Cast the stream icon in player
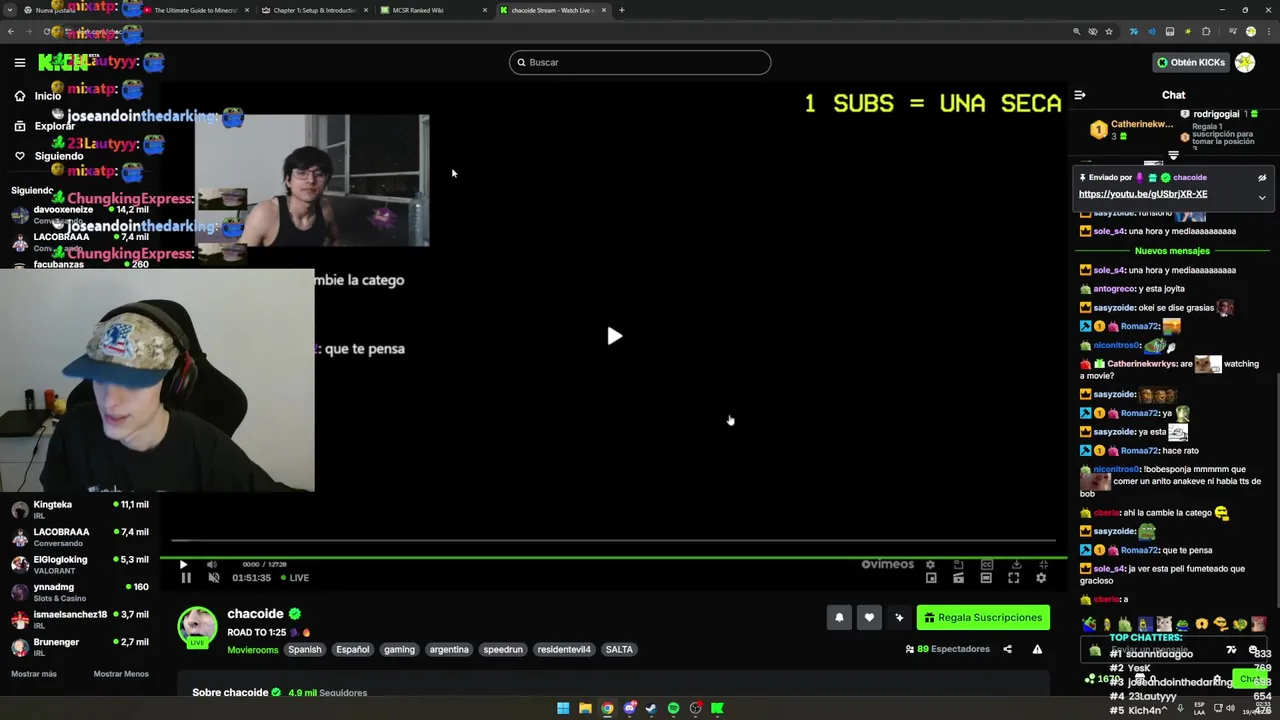Viewport: 1280px width, 720px height. [x=958, y=578]
